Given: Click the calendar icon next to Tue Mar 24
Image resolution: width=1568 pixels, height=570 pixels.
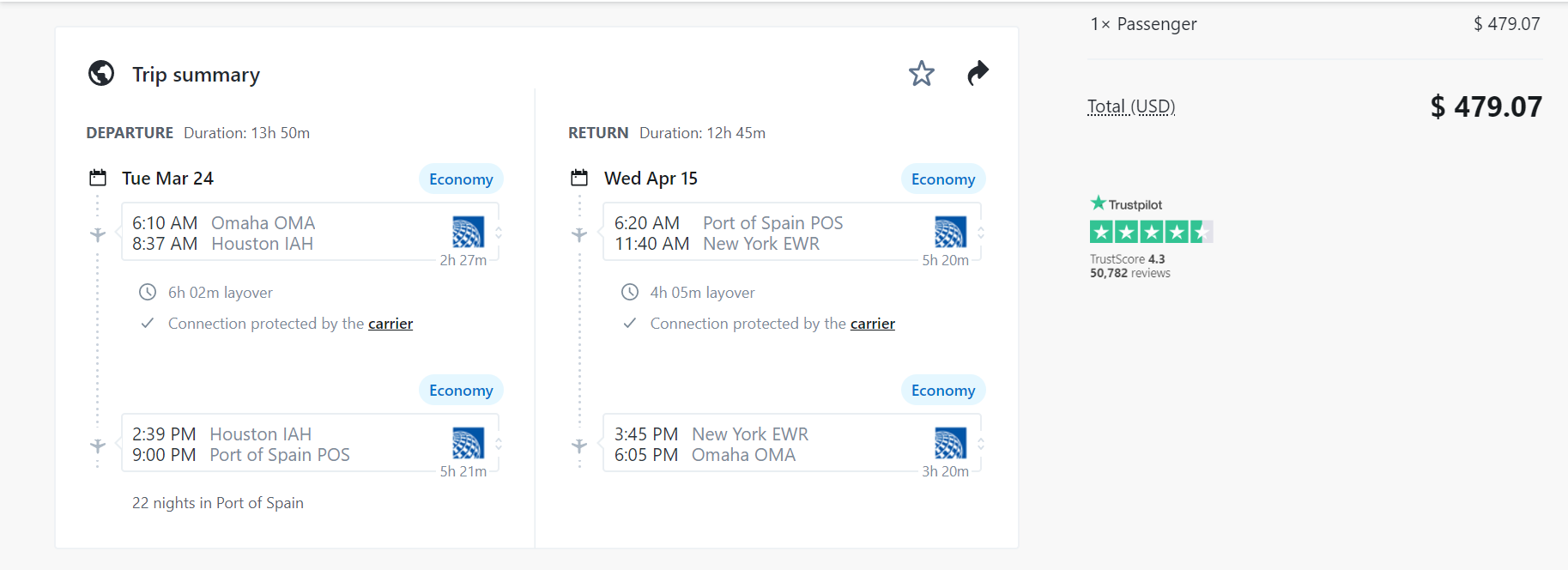Looking at the screenshot, I should coord(98,178).
